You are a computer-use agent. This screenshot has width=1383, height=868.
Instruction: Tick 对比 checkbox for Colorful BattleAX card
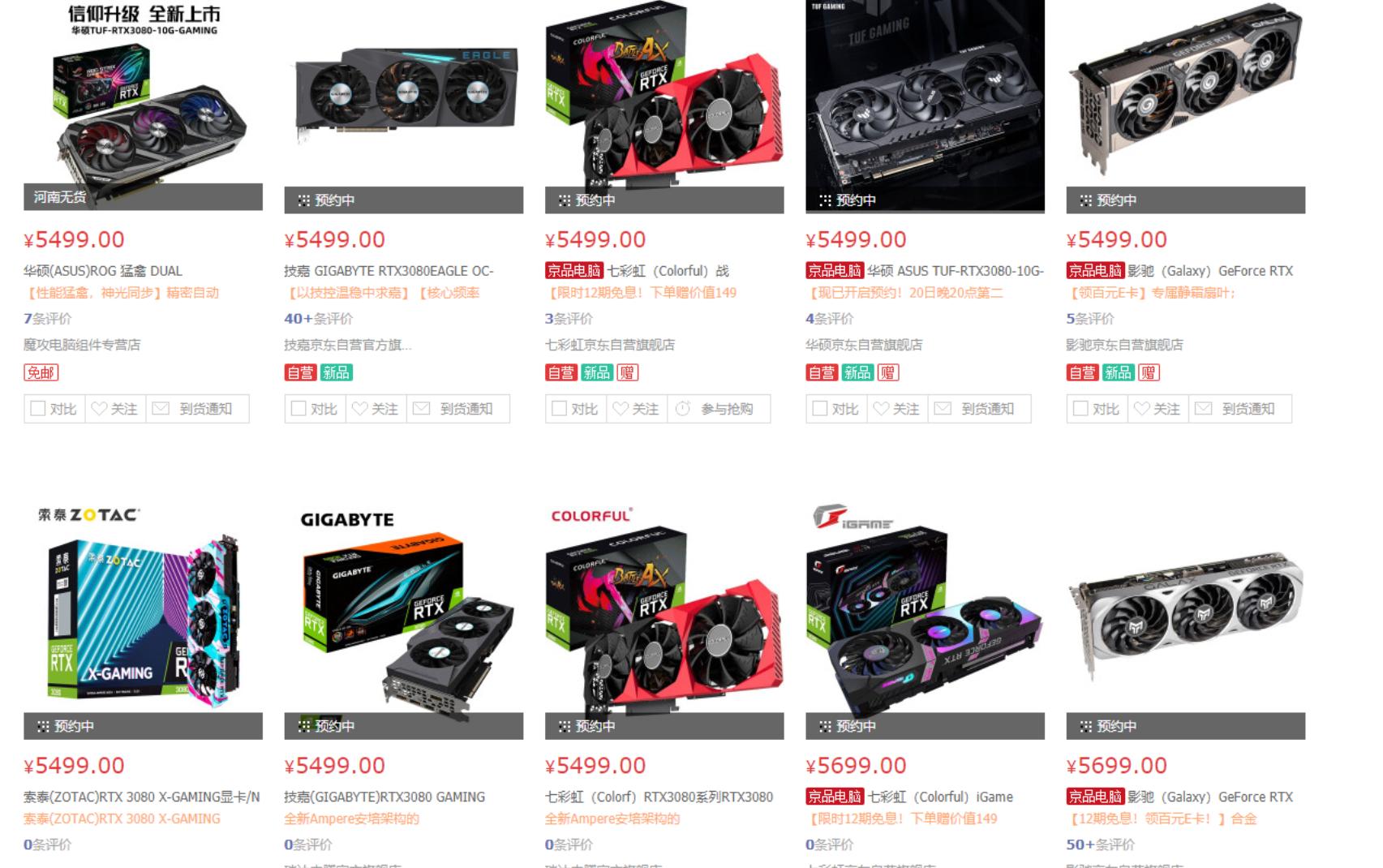click(559, 409)
